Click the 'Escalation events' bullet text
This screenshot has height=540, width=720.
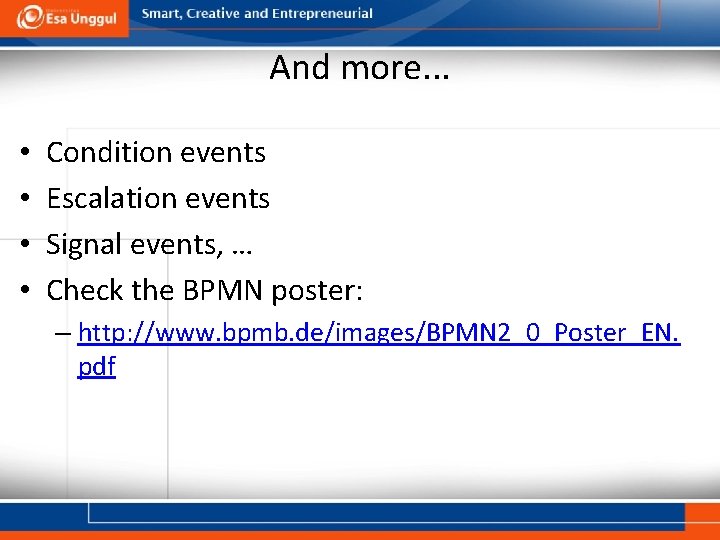(x=158, y=198)
